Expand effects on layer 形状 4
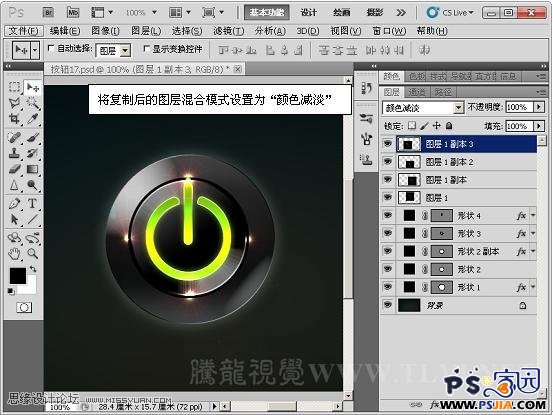 (x=533, y=215)
